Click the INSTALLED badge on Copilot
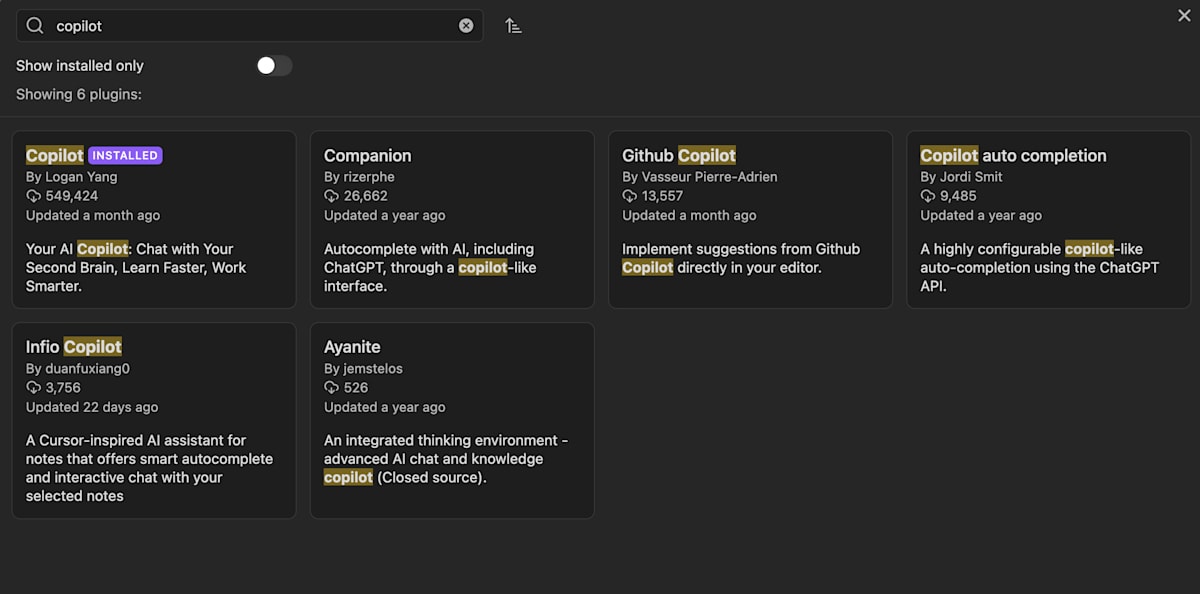 [x=125, y=155]
